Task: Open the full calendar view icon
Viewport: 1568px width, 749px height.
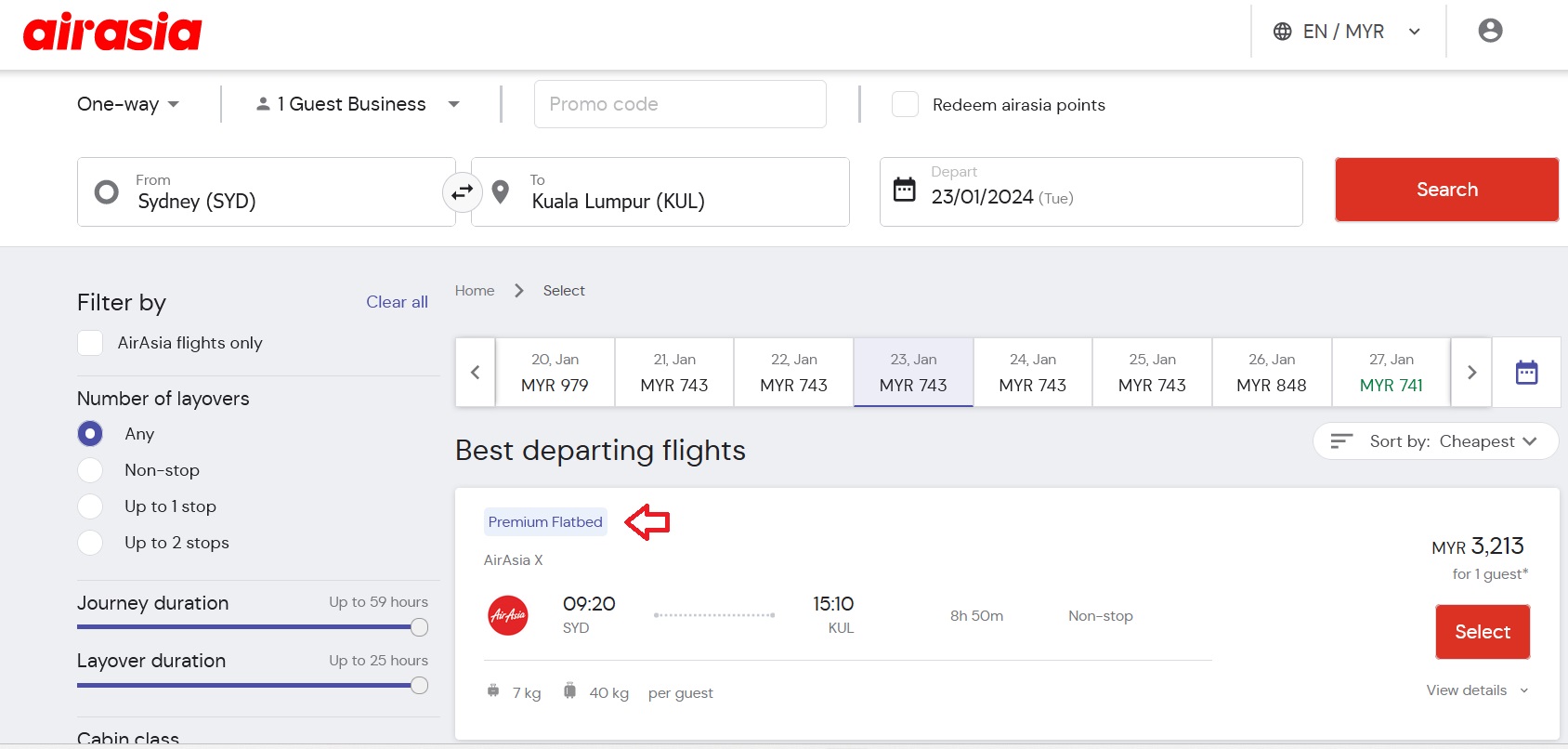Action: [1526, 373]
